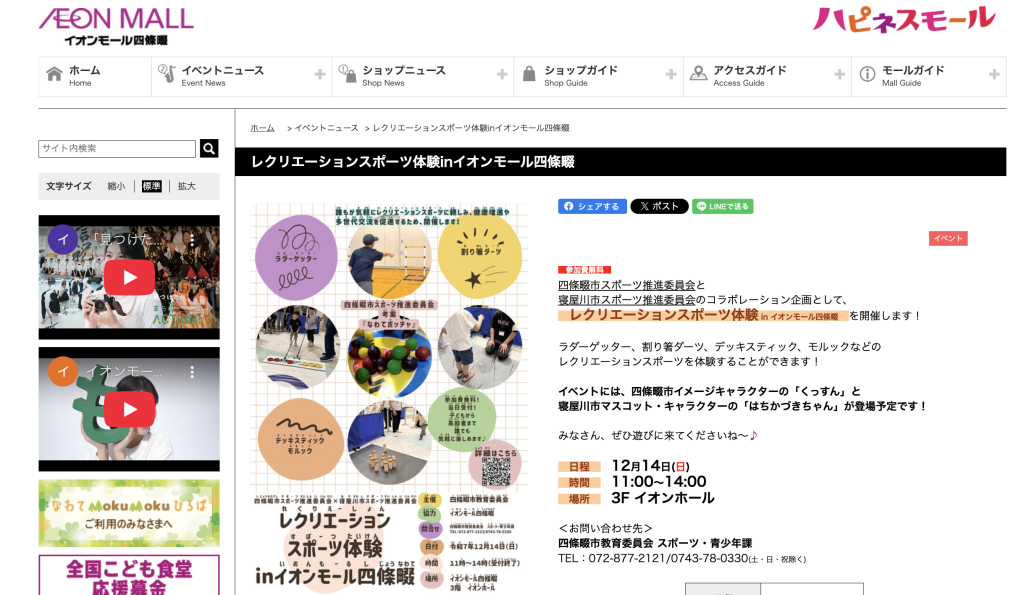
Task: Expand the モールガイド menu plus
Action: click(994, 75)
